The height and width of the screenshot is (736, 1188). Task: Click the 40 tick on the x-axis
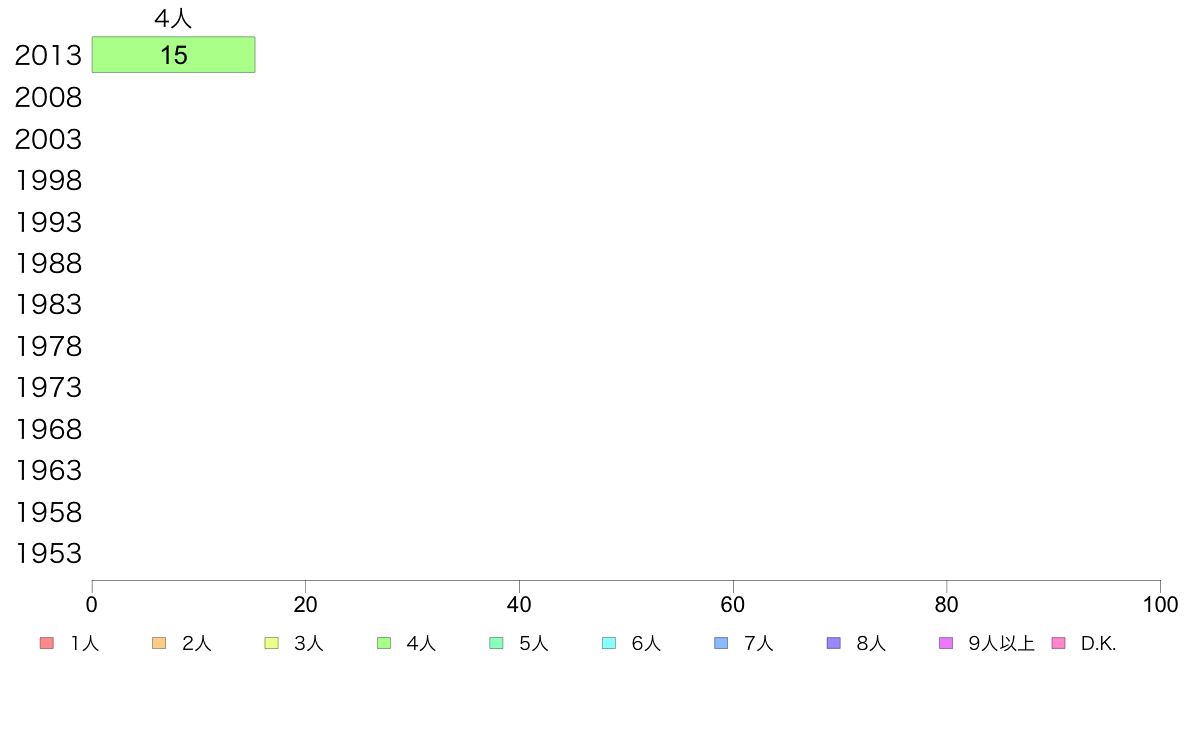point(519,605)
